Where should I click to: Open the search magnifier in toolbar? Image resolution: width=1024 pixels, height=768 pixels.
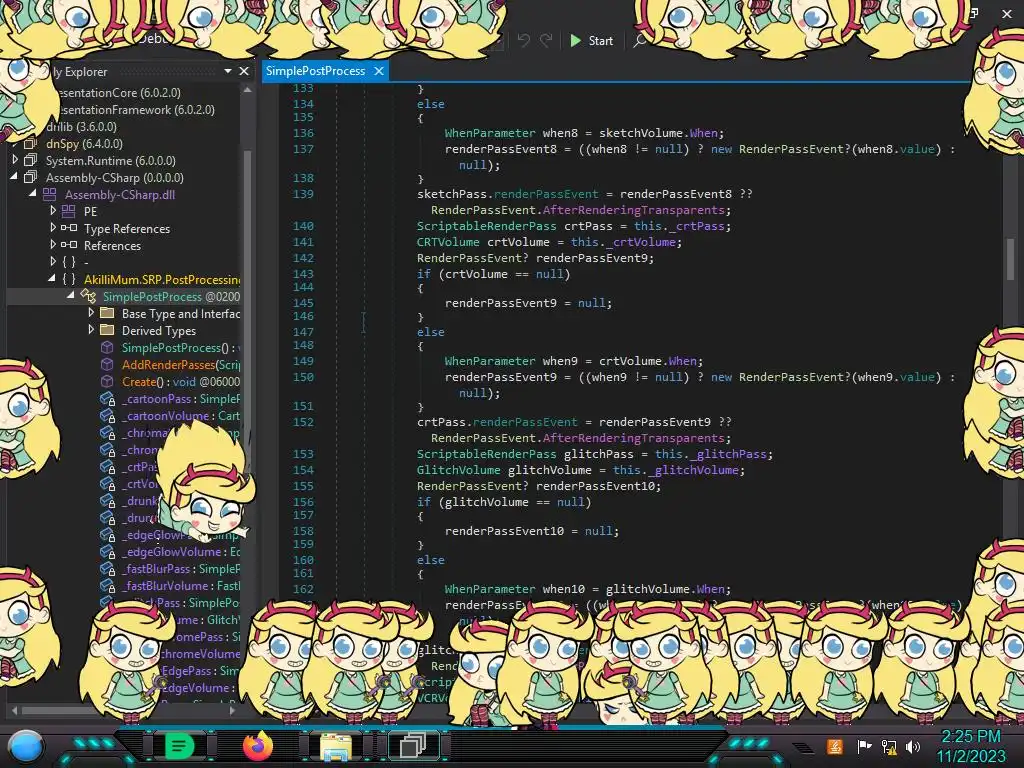coord(640,40)
